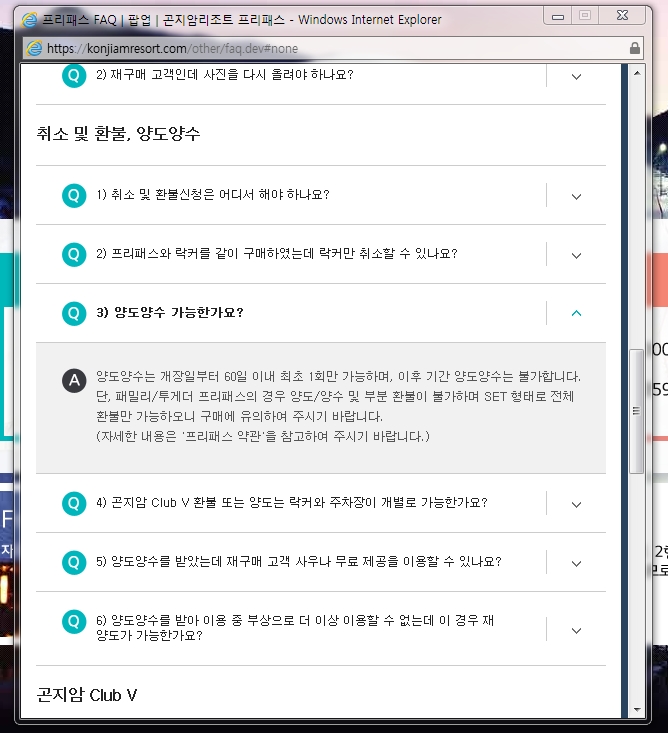Click the 곤지암 Club V section heading

click(x=87, y=695)
